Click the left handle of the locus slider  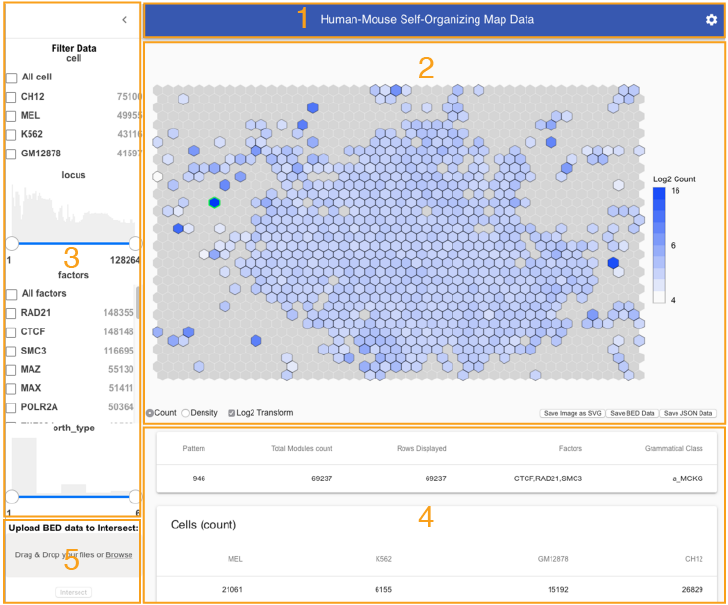pyautogui.click(x=12, y=243)
